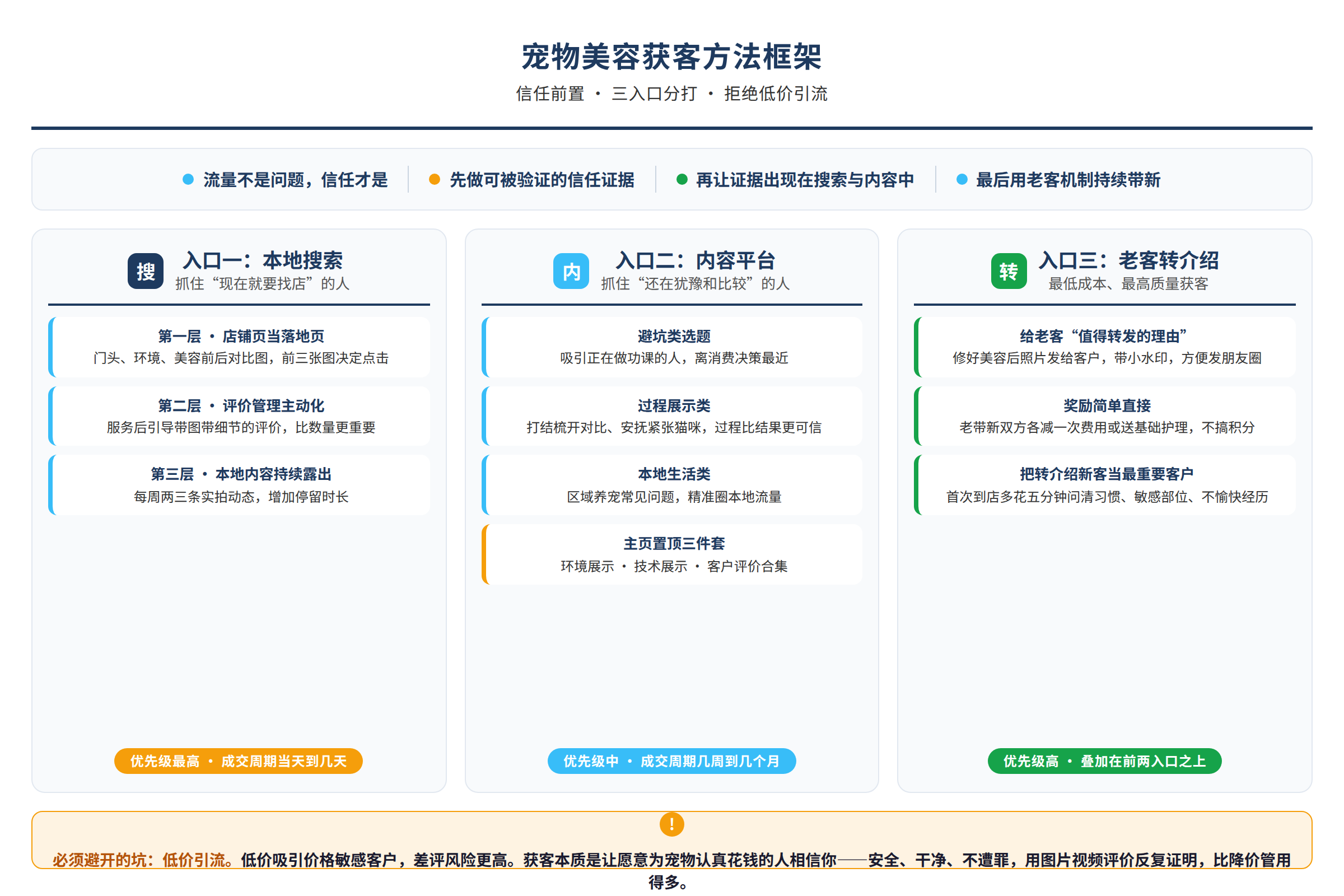Click the main title 宠物美容获客方法框架
This screenshot has height=896, width=1344.
[x=671, y=57]
